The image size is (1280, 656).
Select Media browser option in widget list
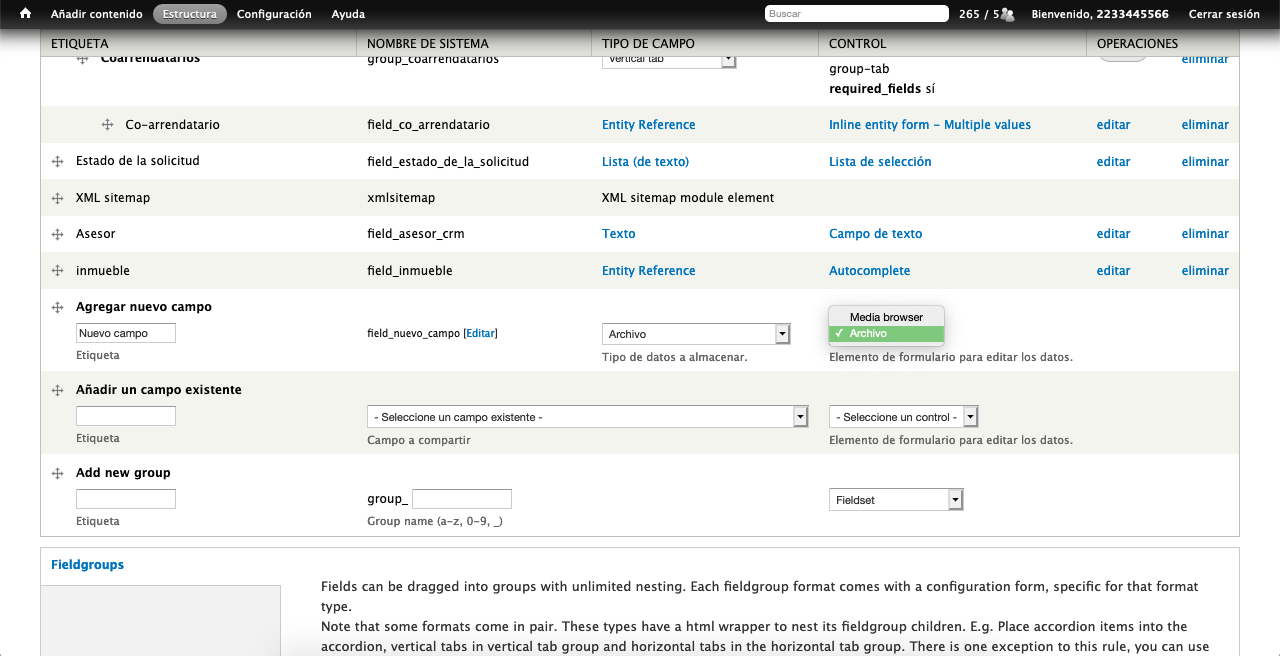coord(886,317)
